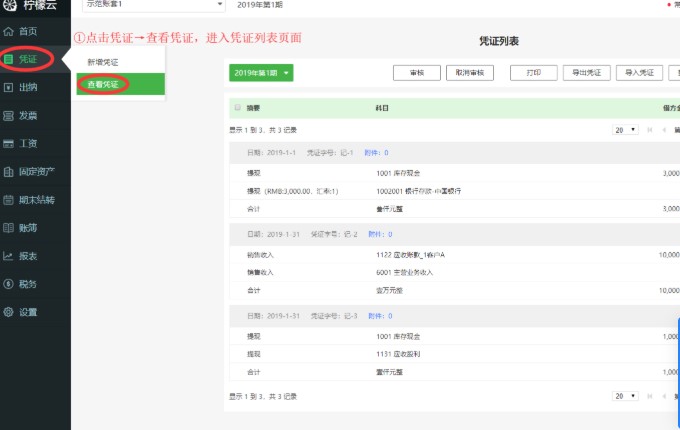Click the 报表 reports chart icon

click(9, 256)
